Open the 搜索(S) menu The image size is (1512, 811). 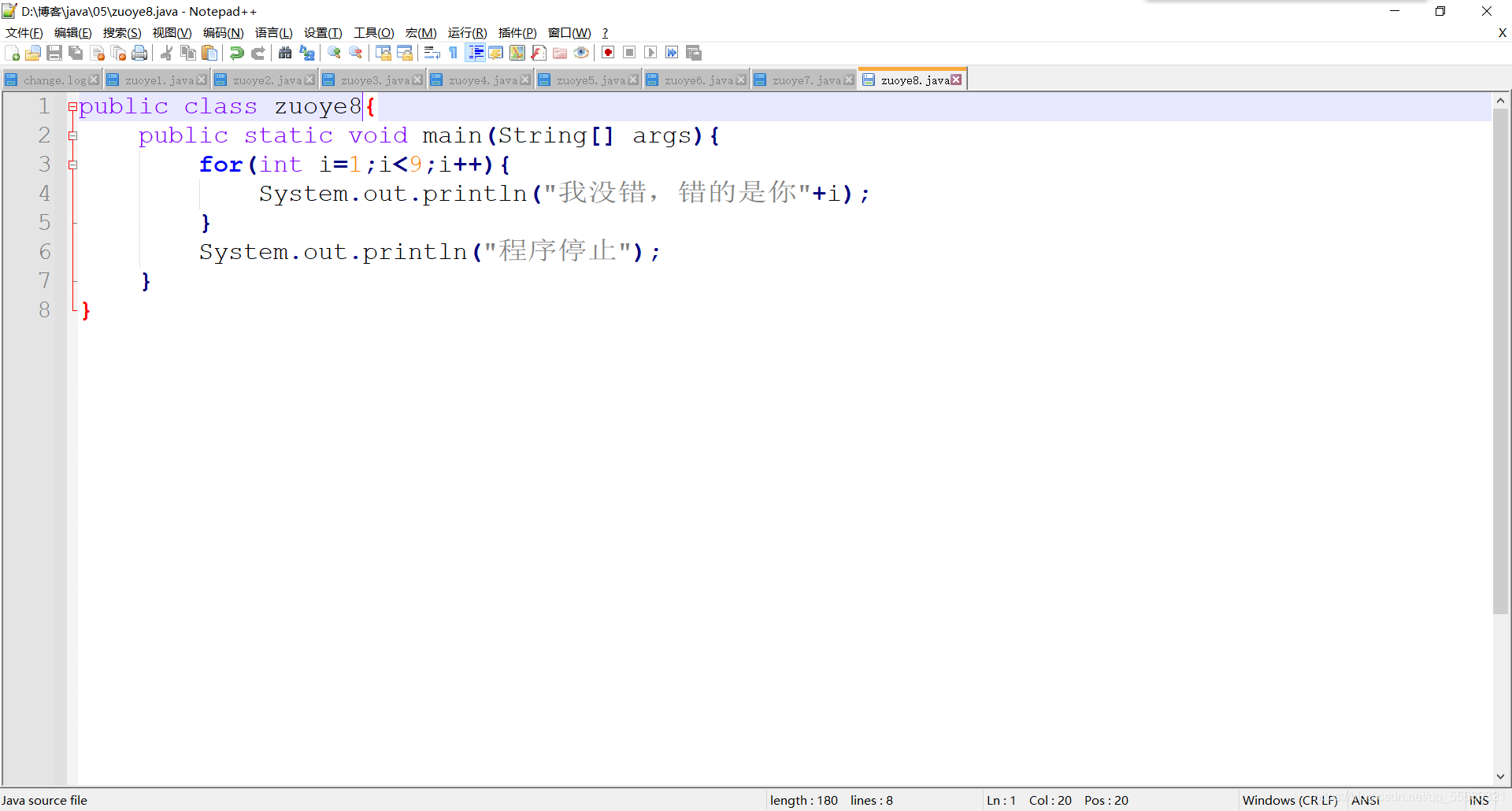click(x=122, y=32)
